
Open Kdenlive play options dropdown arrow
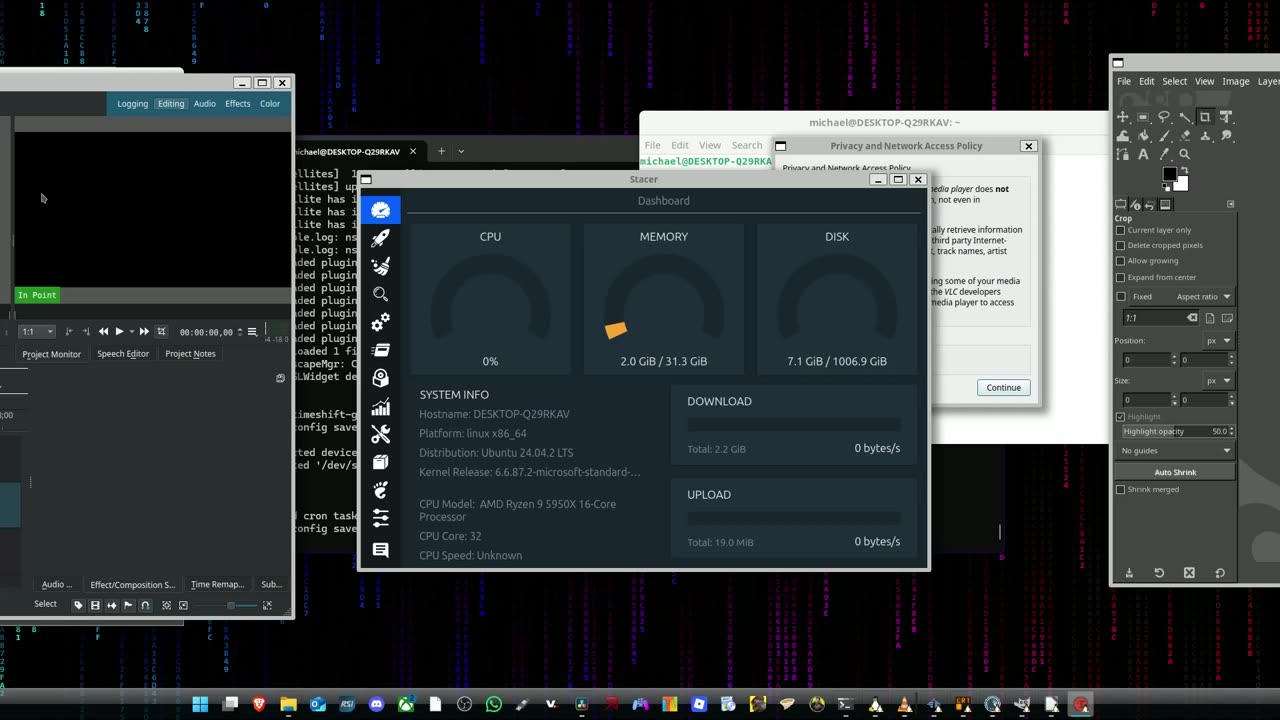click(x=132, y=331)
